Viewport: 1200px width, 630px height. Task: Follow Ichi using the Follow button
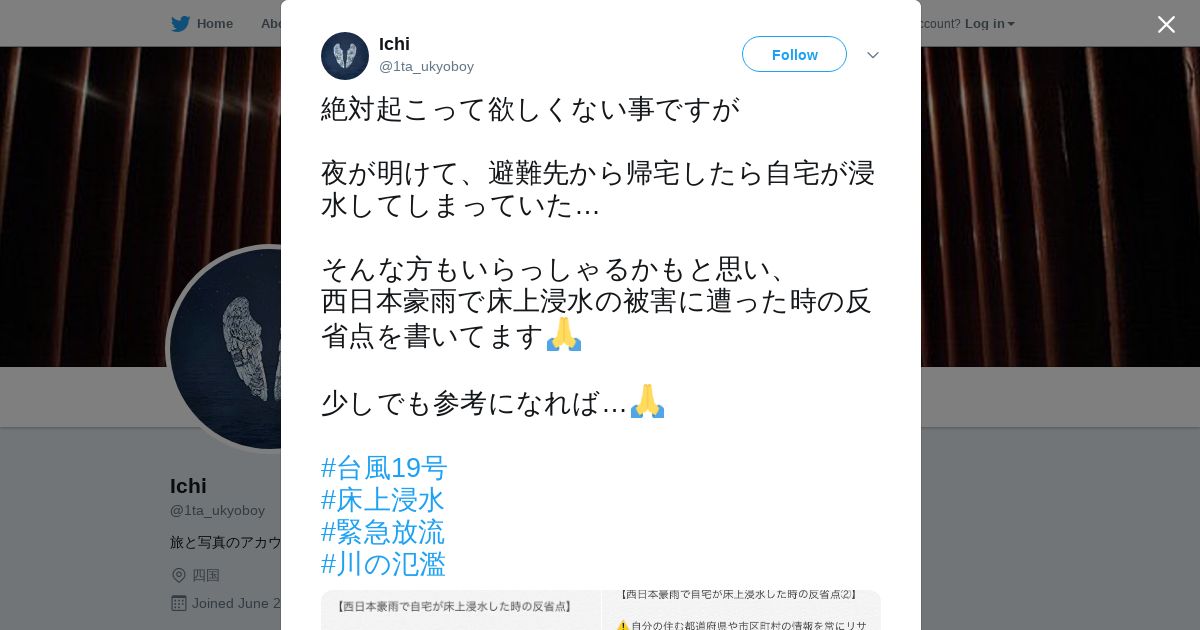coord(794,54)
